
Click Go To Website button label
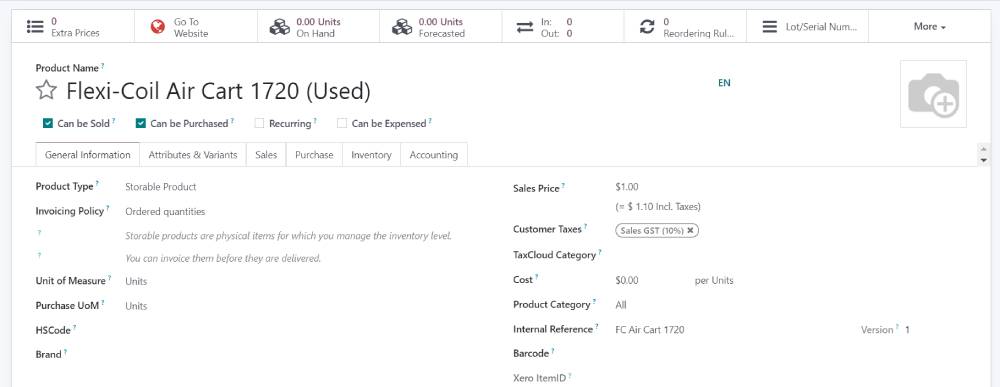(191, 27)
